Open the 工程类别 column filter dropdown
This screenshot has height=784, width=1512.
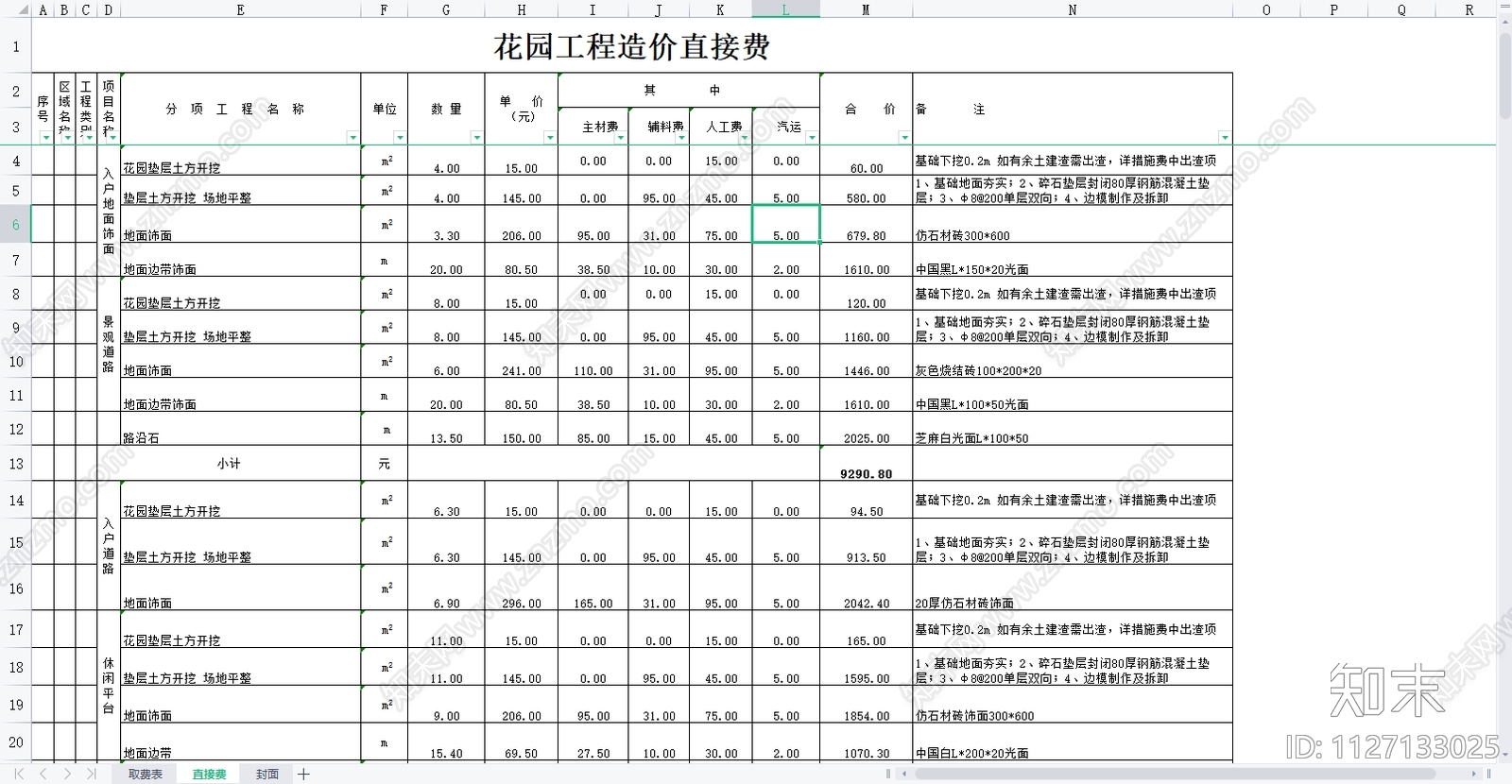(89, 138)
